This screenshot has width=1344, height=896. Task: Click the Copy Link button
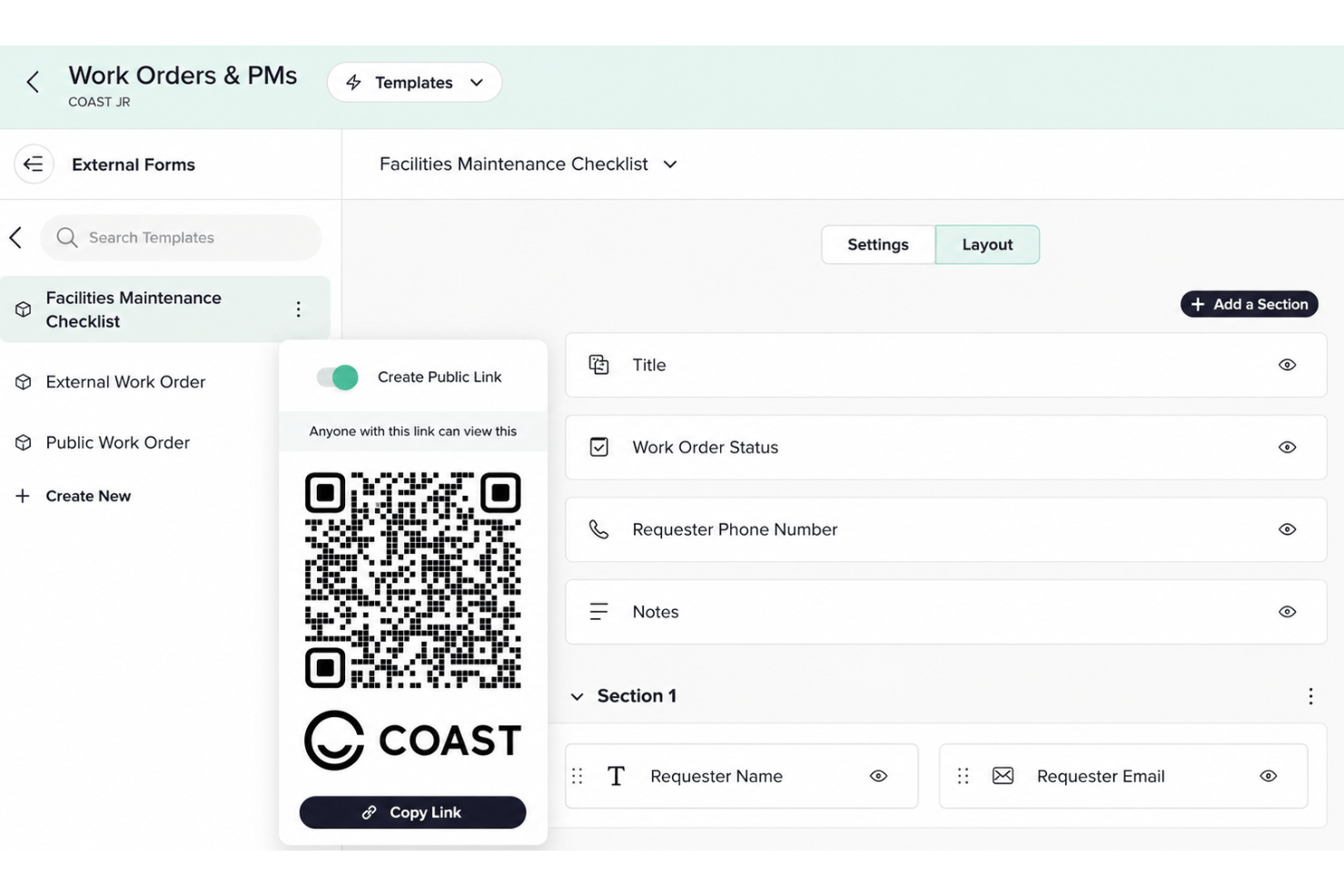[x=413, y=812]
